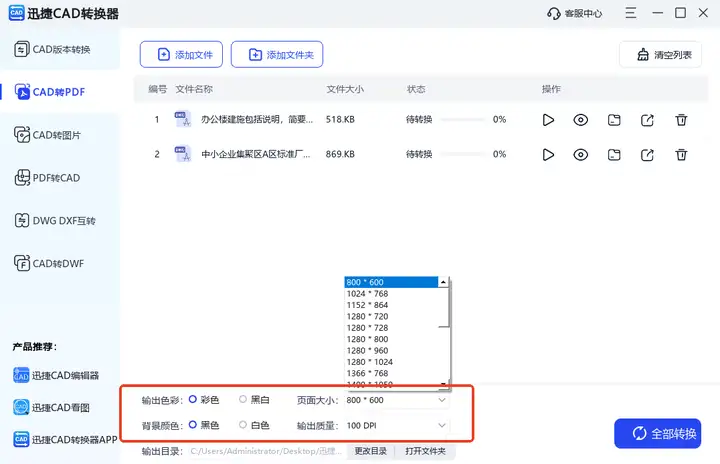Open 迅捷CAD看图 product recommendation

pyautogui.click(x=51, y=407)
